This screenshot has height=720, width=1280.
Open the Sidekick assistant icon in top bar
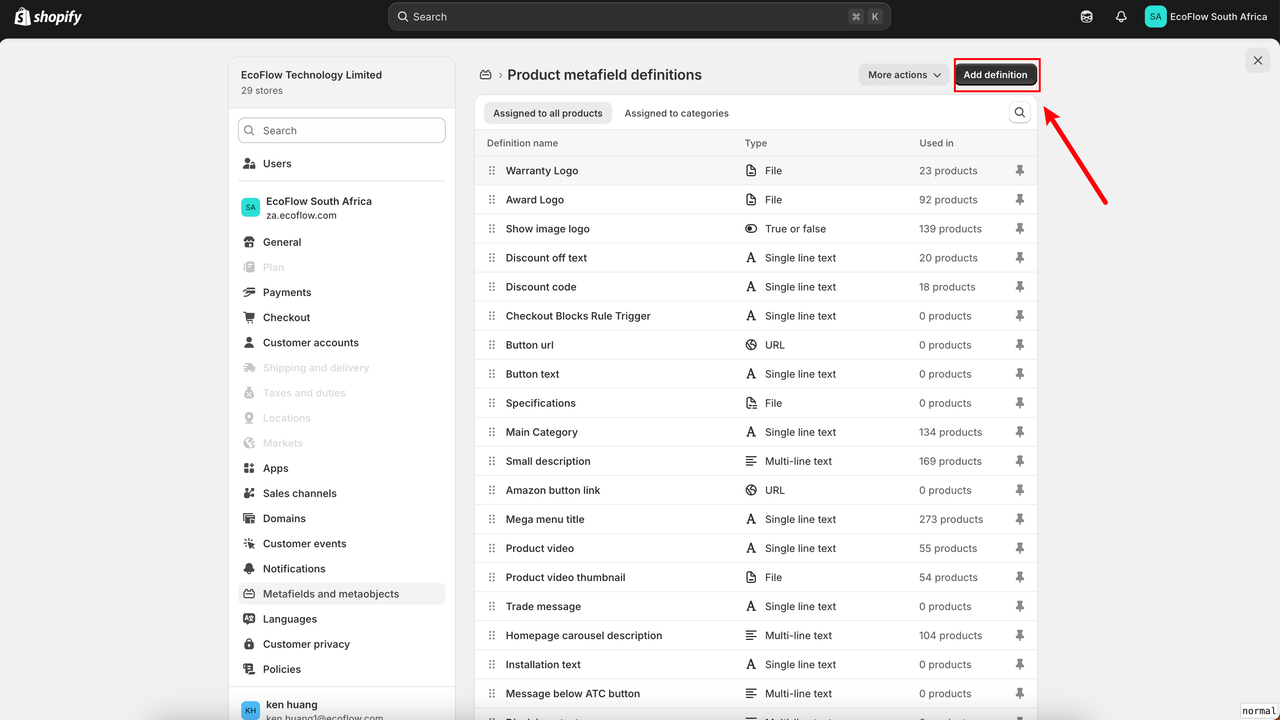click(1087, 17)
